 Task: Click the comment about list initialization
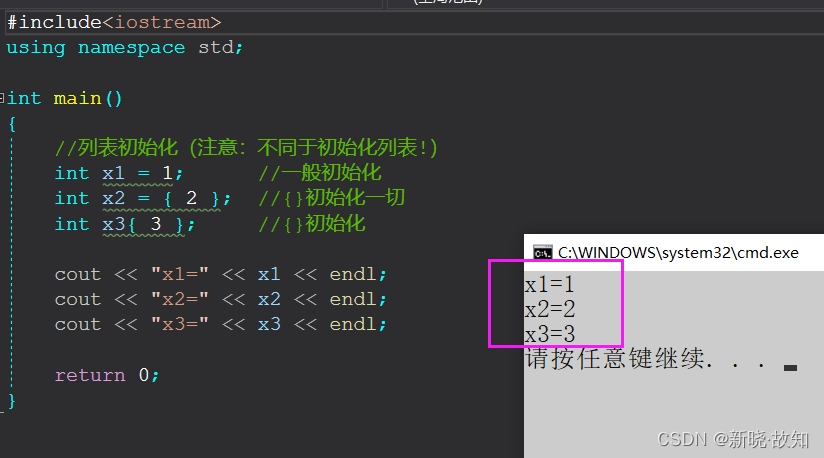pyautogui.click(x=246, y=148)
